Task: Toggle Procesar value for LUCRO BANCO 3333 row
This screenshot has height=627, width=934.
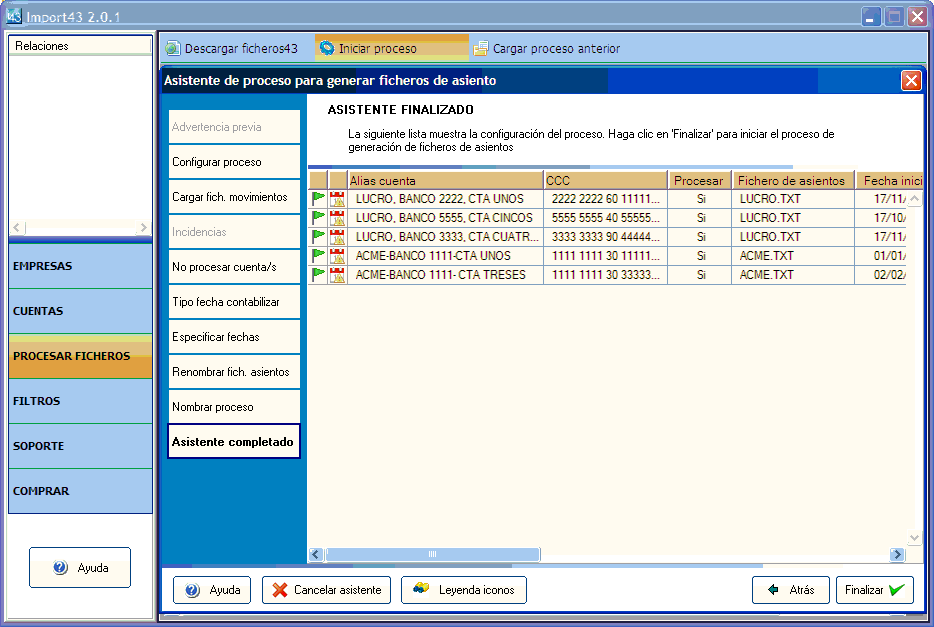Action: click(700, 237)
